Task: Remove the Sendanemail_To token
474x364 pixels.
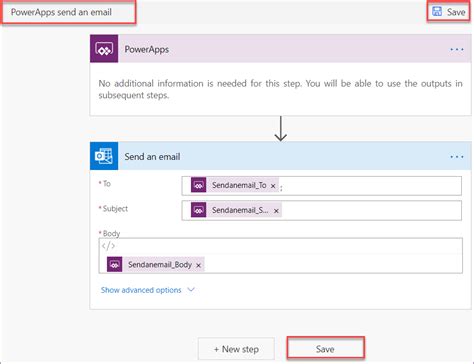Action: 273,186
